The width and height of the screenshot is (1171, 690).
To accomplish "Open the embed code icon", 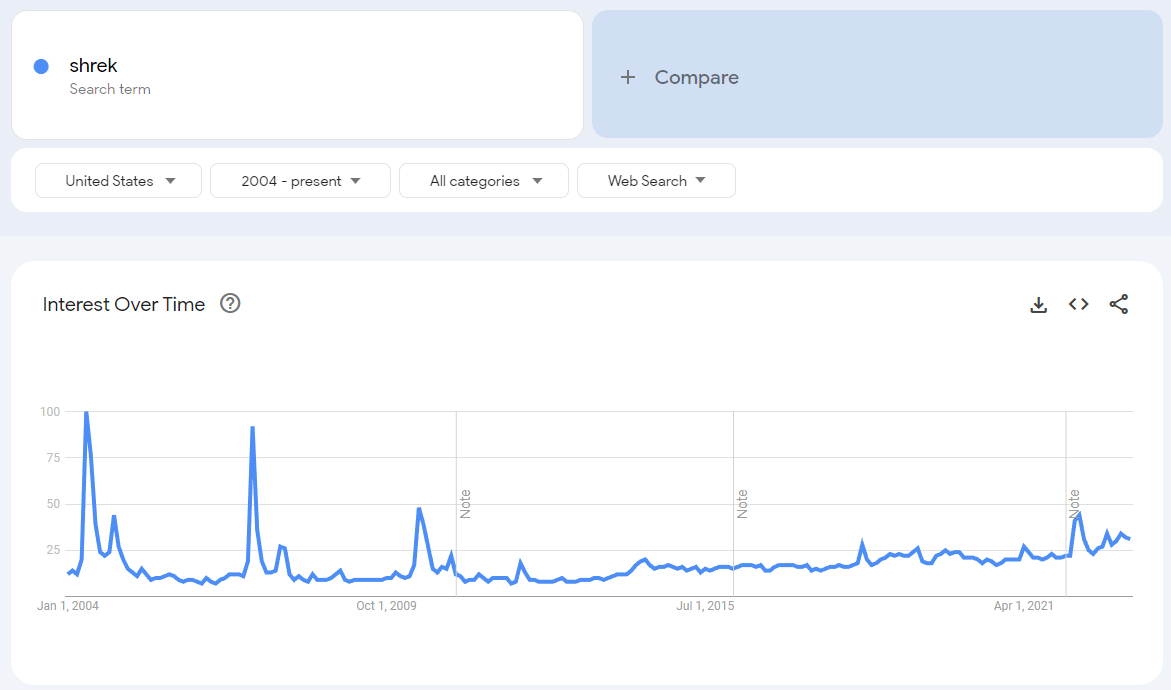I will click(x=1078, y=304).
